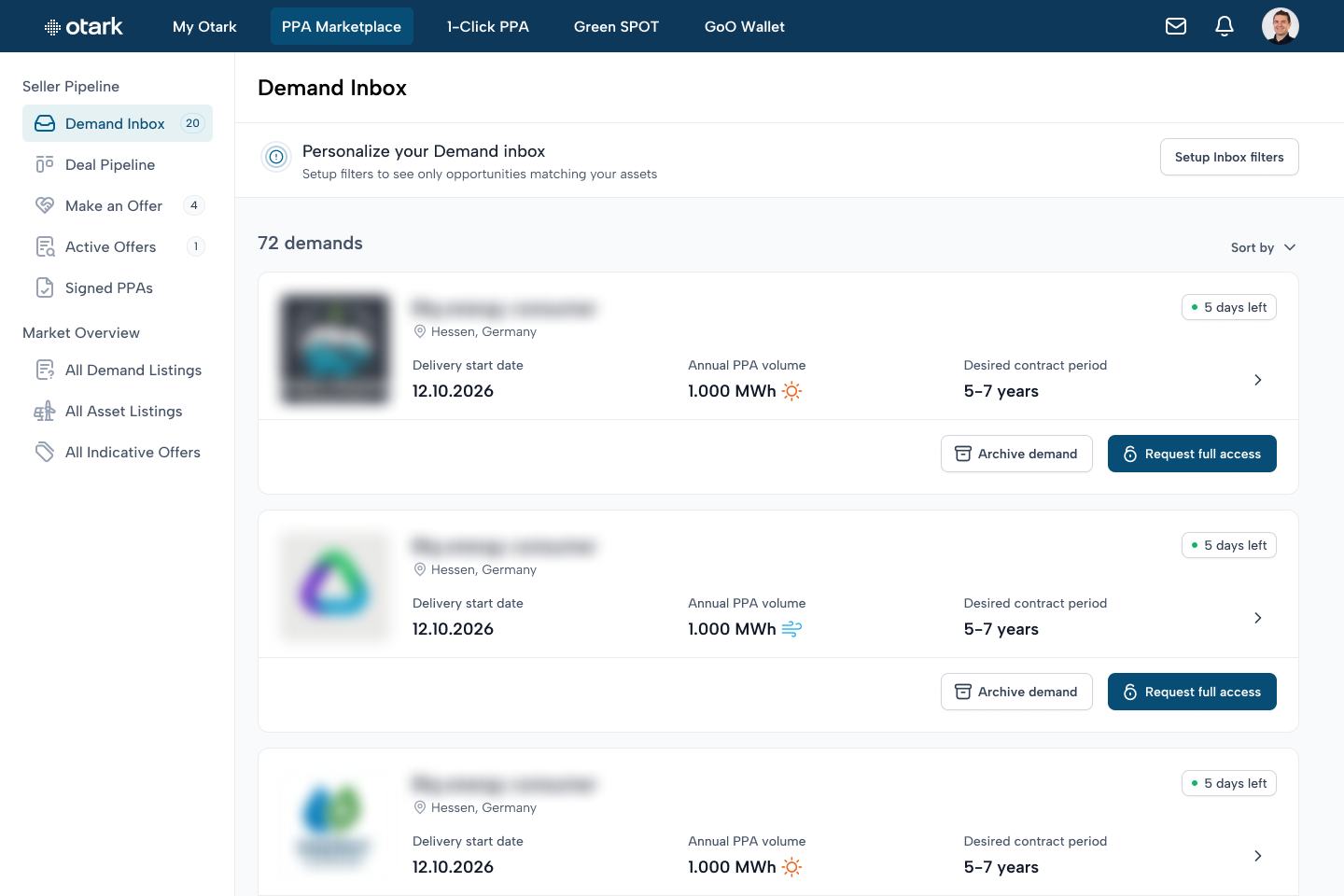1344x896 pixels.
Task: Click the '5-7 years' value in the third demand card
Action: [x=1001, y=867]
